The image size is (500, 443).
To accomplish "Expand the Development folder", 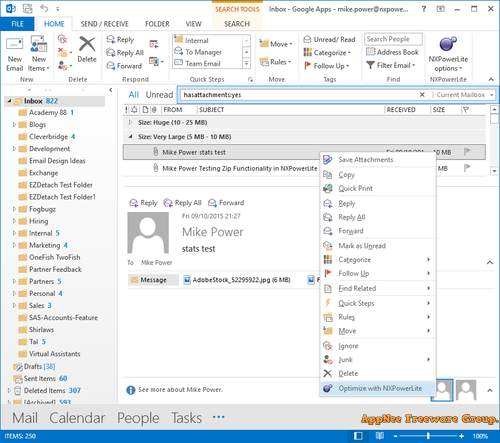I will [x=14, y=148].
